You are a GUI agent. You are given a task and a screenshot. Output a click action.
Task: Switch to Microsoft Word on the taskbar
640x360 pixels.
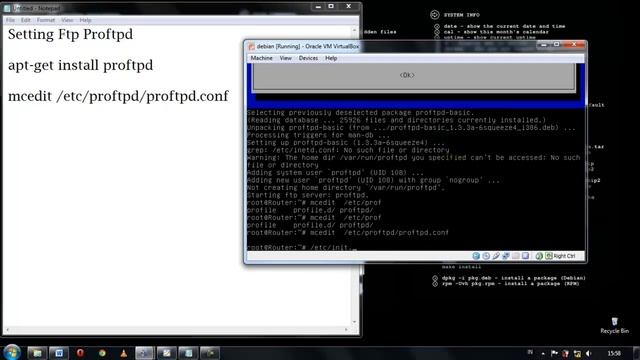pyautogui.click(x=59, y=353)
